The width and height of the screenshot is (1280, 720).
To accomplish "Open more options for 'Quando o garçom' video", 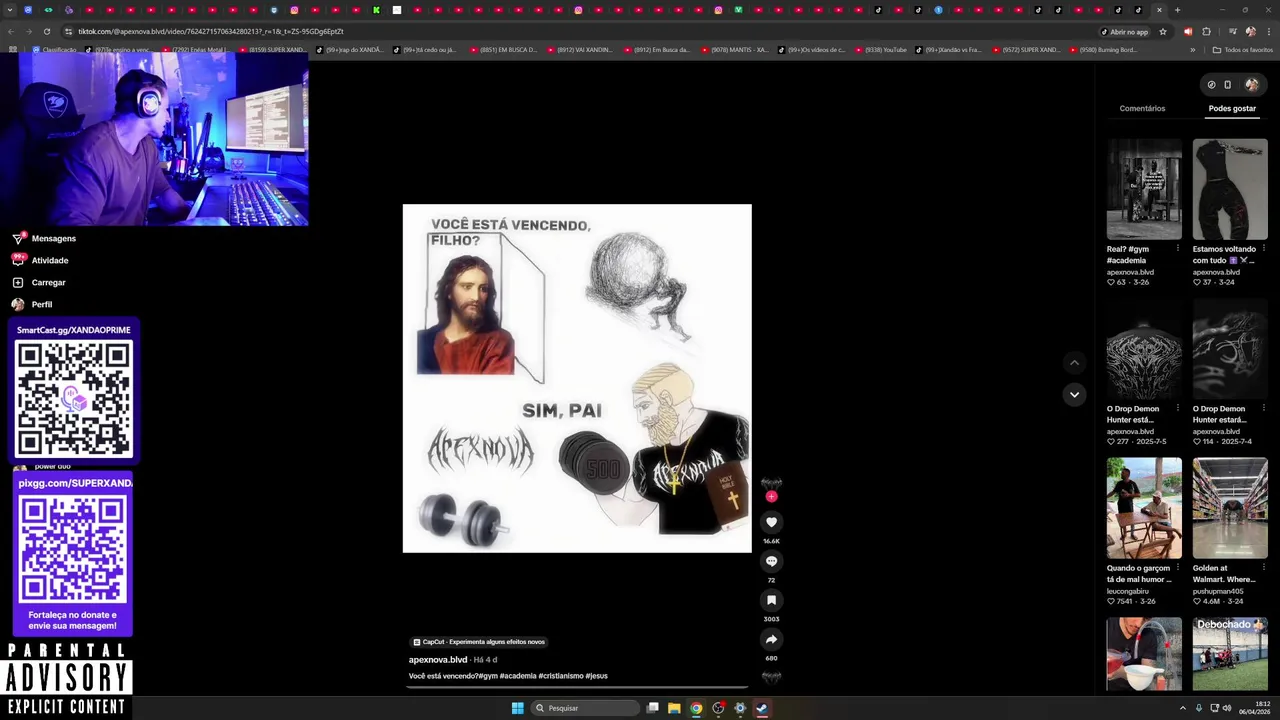I will (x=1177, y=568).
